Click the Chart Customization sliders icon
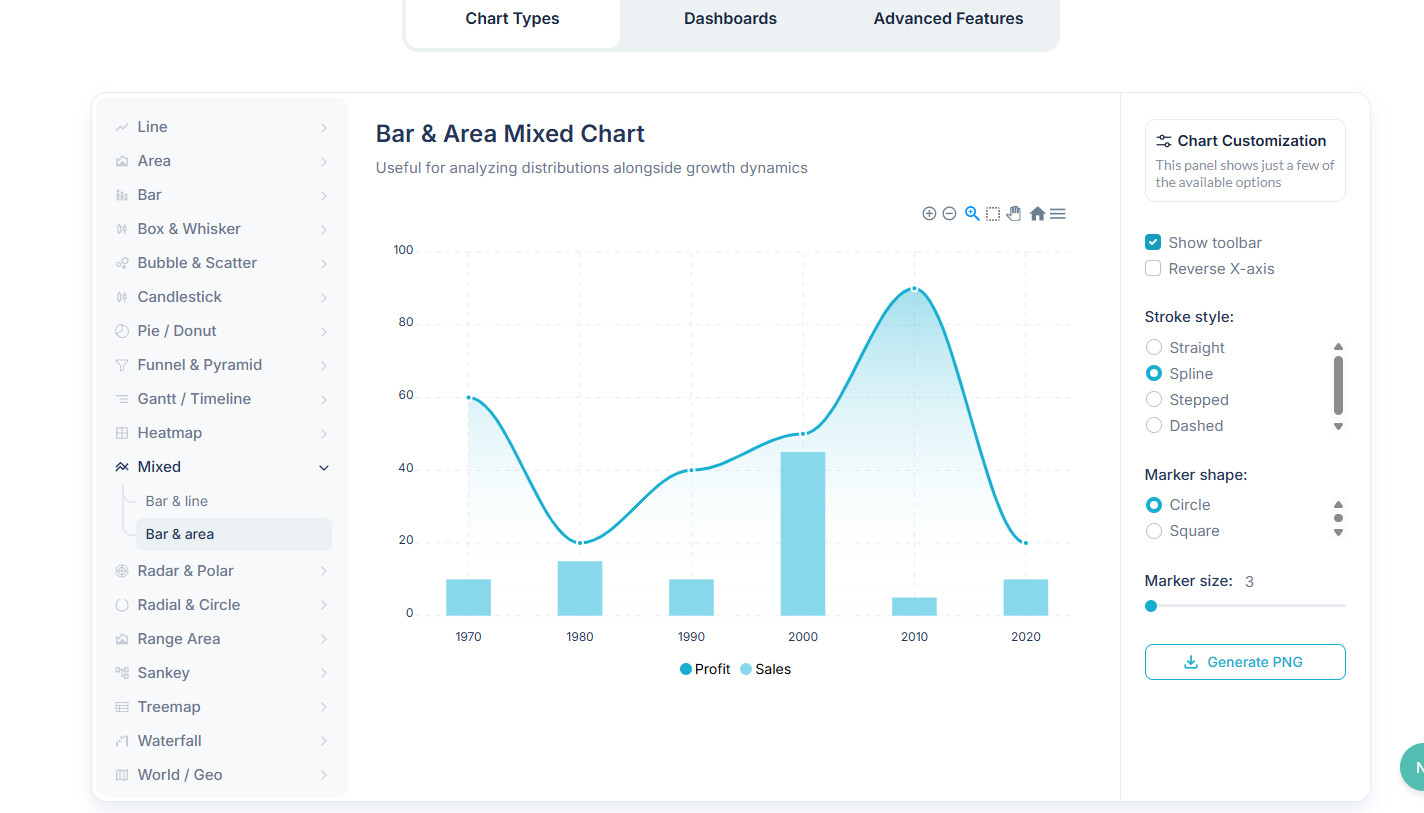 pos(1164,141)
